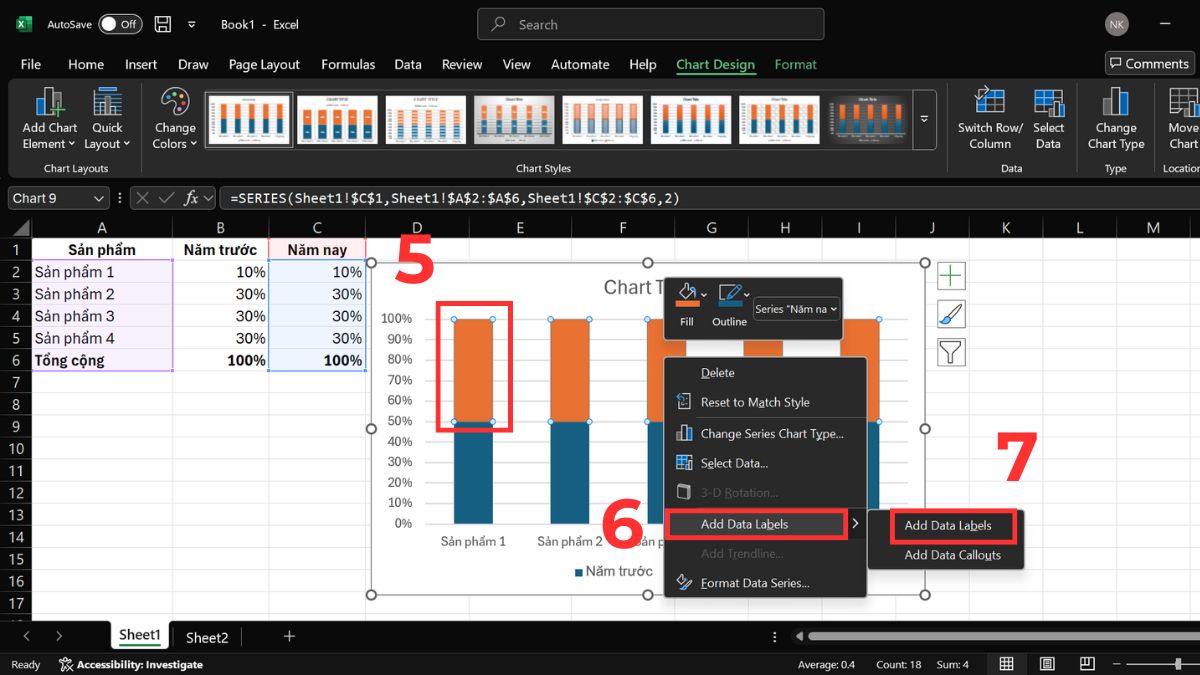The width and height of the screenshot is (1200, 675).
Task: Click the Comments button
Action: [x=1149, y=63]
